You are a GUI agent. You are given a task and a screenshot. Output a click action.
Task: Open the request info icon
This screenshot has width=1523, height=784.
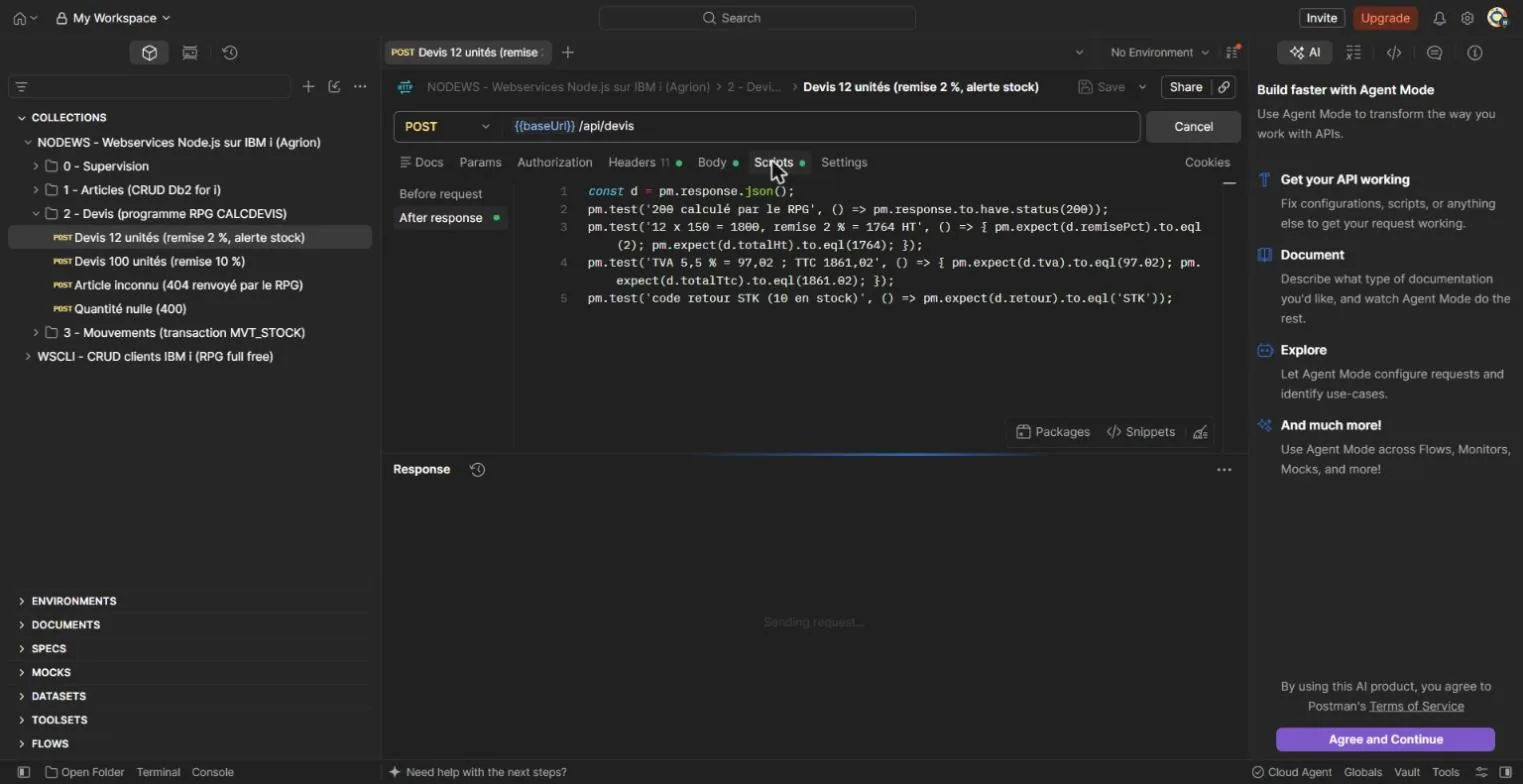click(1474, 53)
